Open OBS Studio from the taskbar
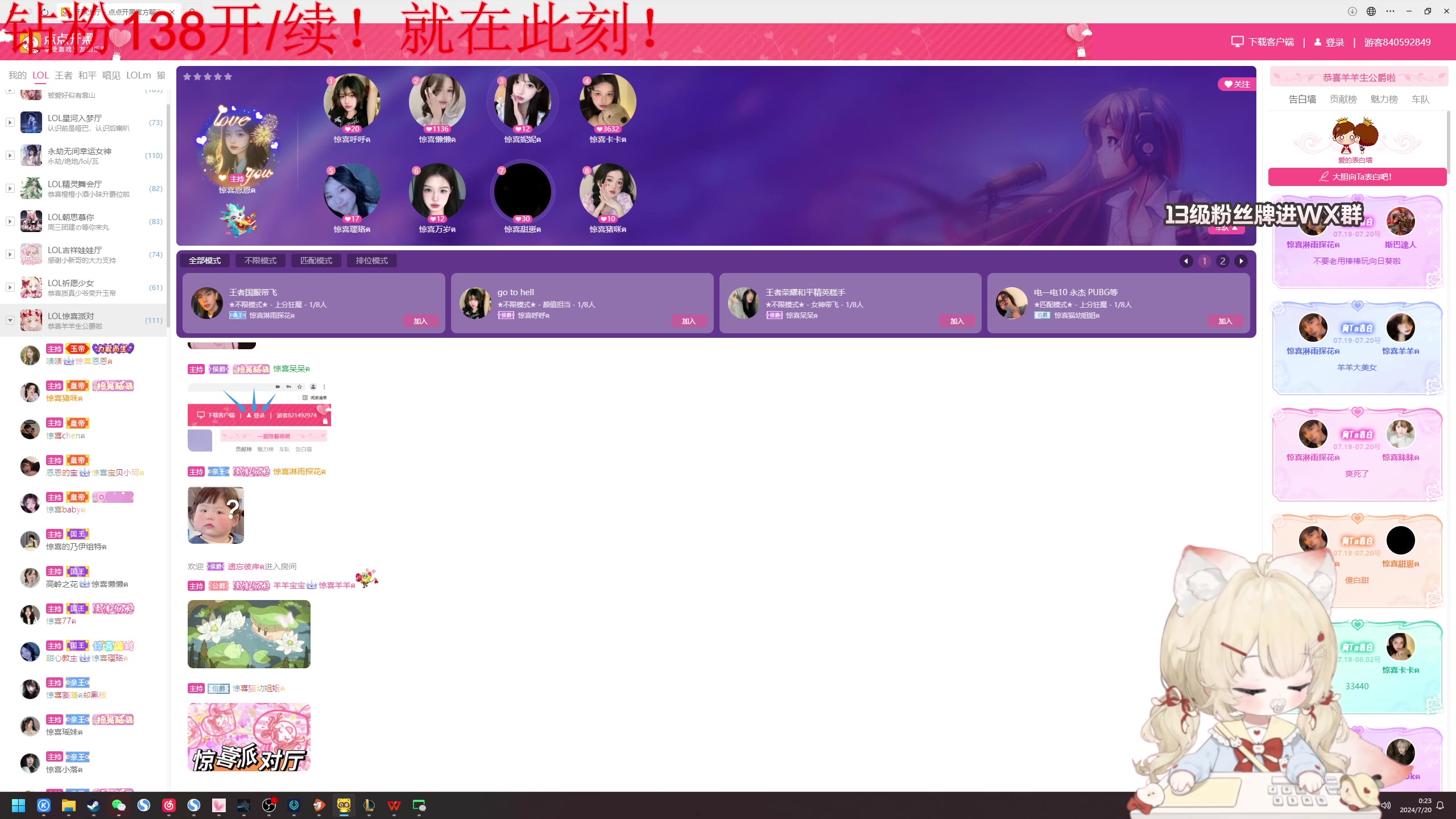The width and height of the screenshot is (1456, 819). (269, 805)
